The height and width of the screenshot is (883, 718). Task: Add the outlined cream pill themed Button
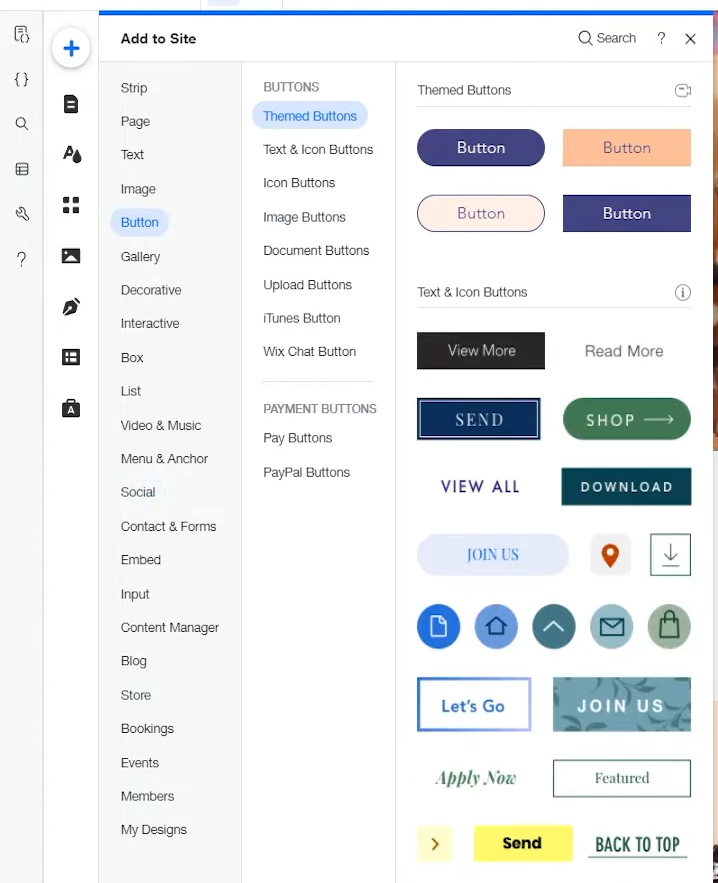tap(481, 213)
